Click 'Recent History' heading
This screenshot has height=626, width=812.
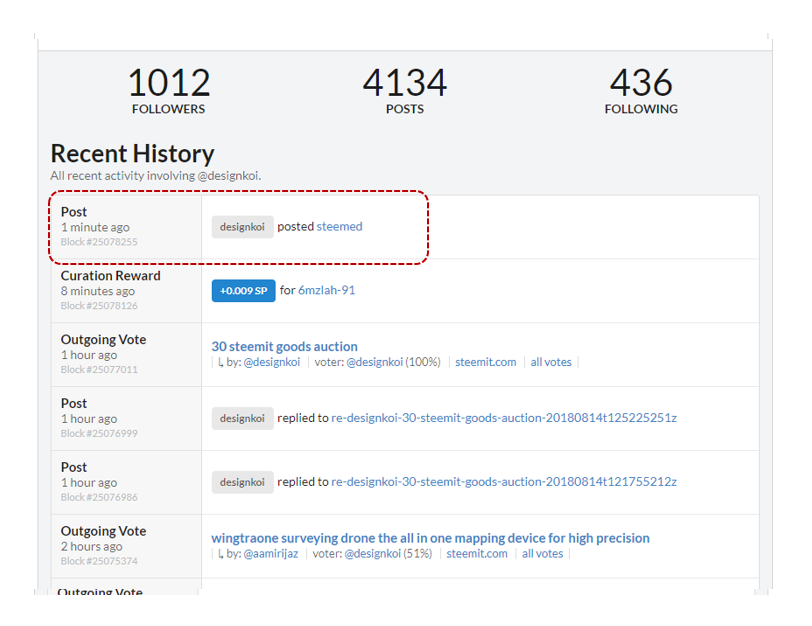132,154
